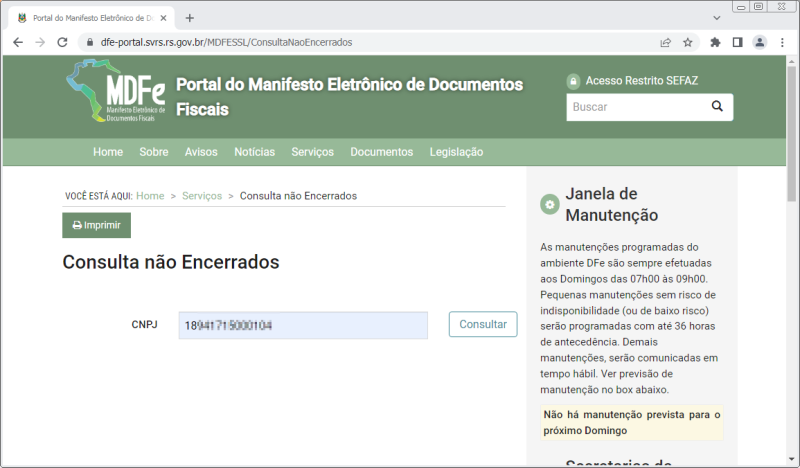
Task: Select the Portal do Manifesto browser tab
Action: 92,18
